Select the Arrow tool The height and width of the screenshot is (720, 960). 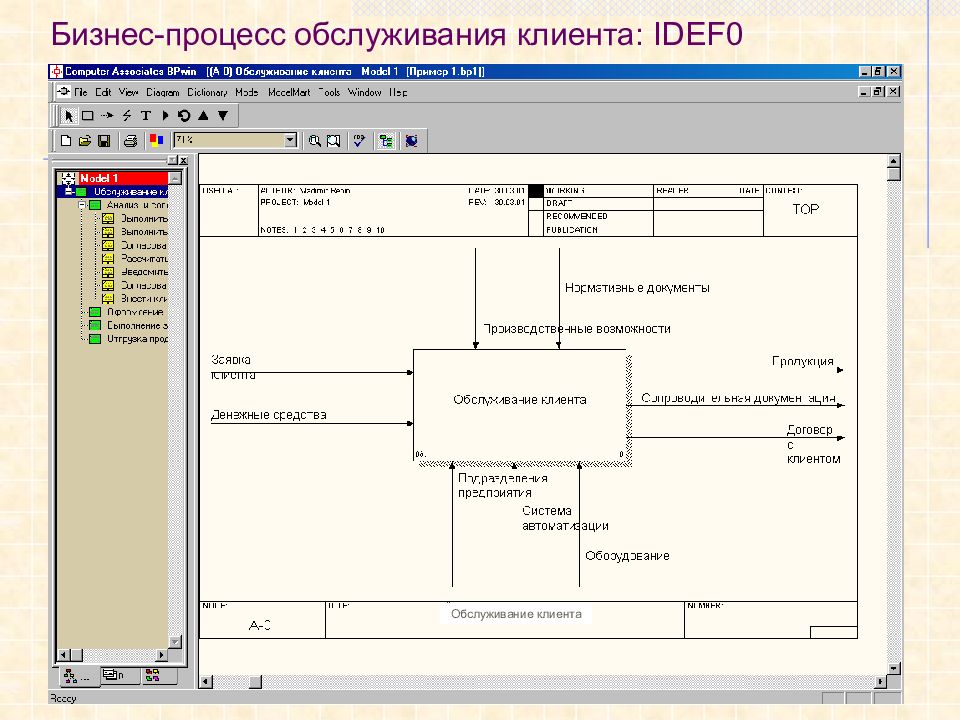[107, 115]
